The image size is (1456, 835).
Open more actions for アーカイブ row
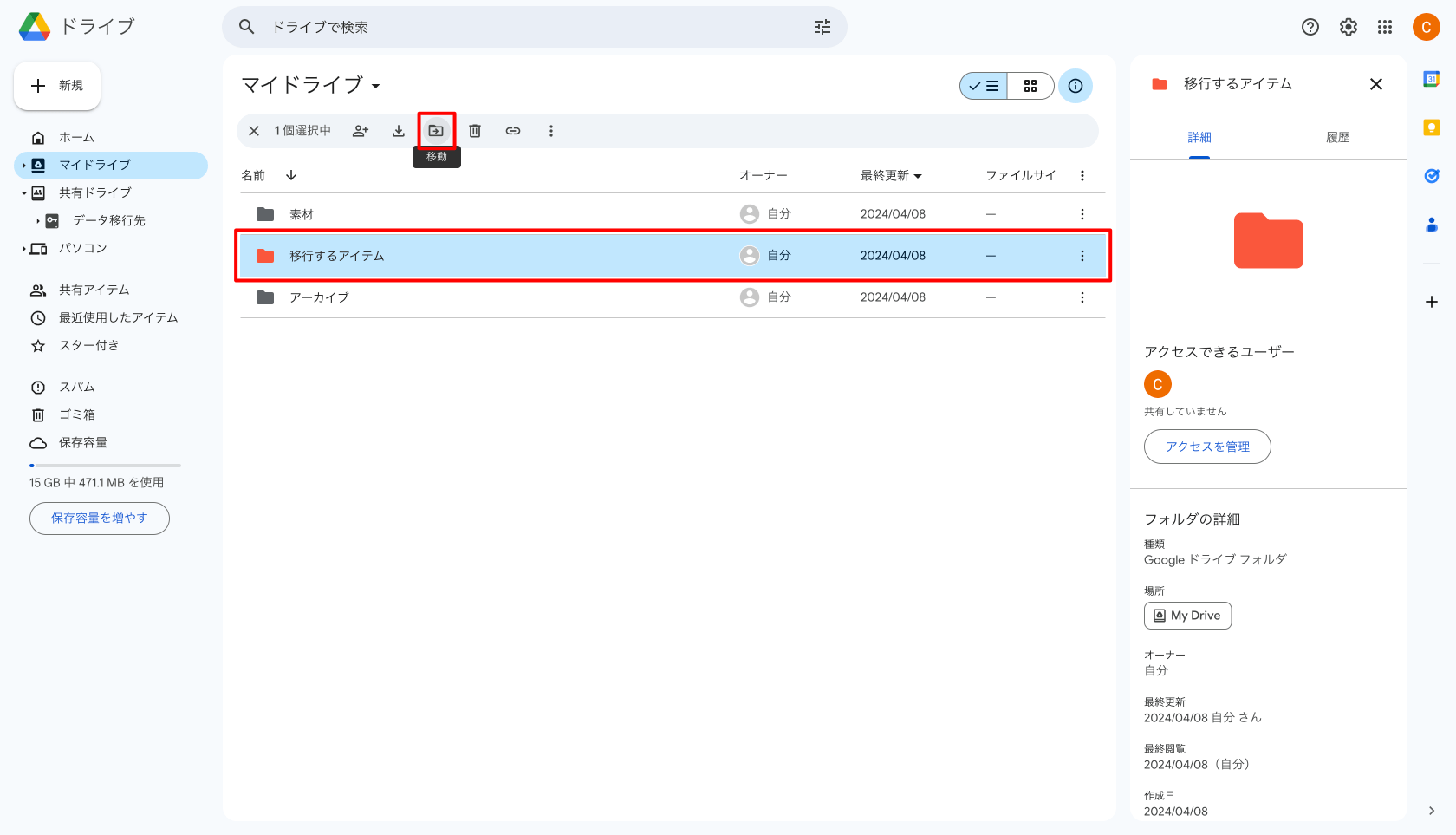click(1082, 297)
